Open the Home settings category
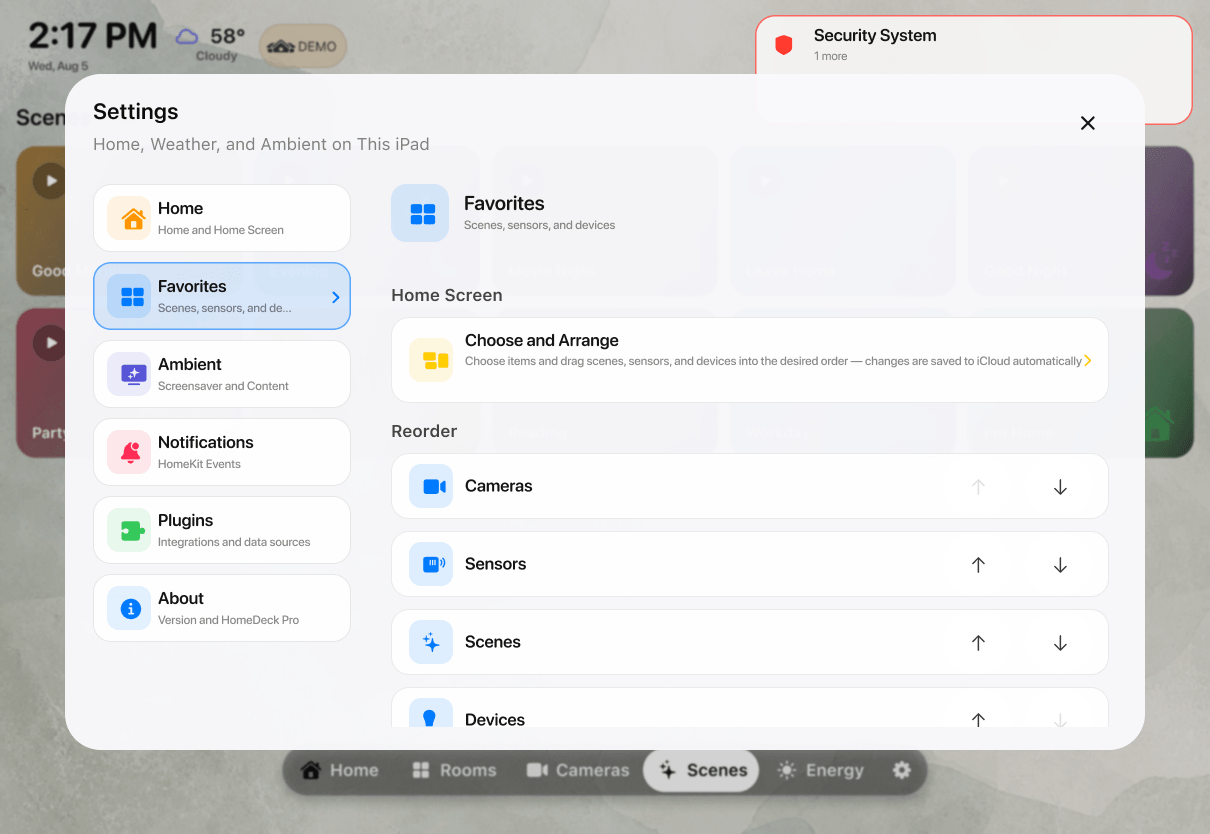 point(222,218)
